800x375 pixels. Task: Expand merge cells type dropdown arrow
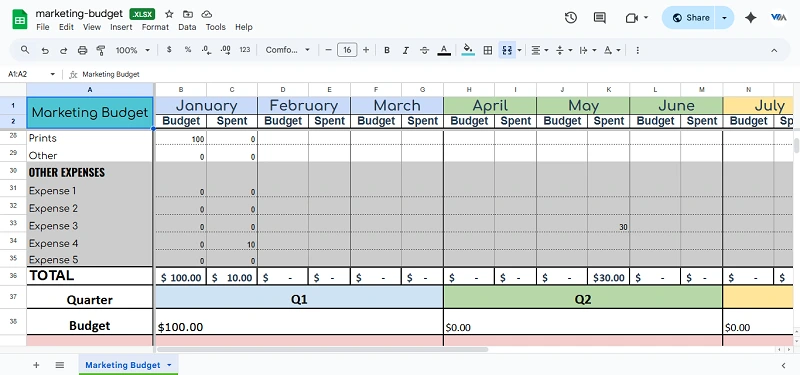(519, 50)
